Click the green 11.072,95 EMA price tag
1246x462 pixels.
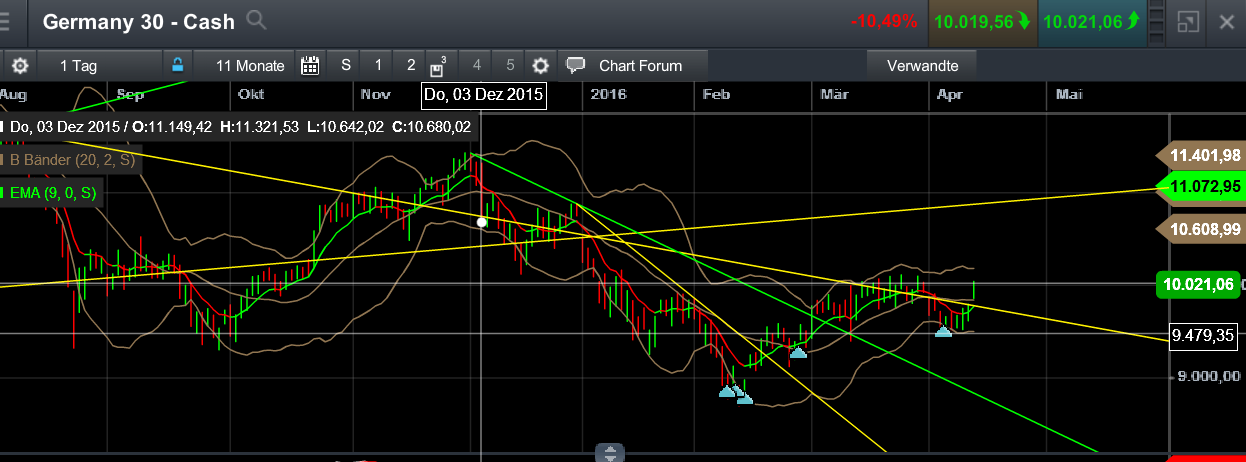(1199, 186)
